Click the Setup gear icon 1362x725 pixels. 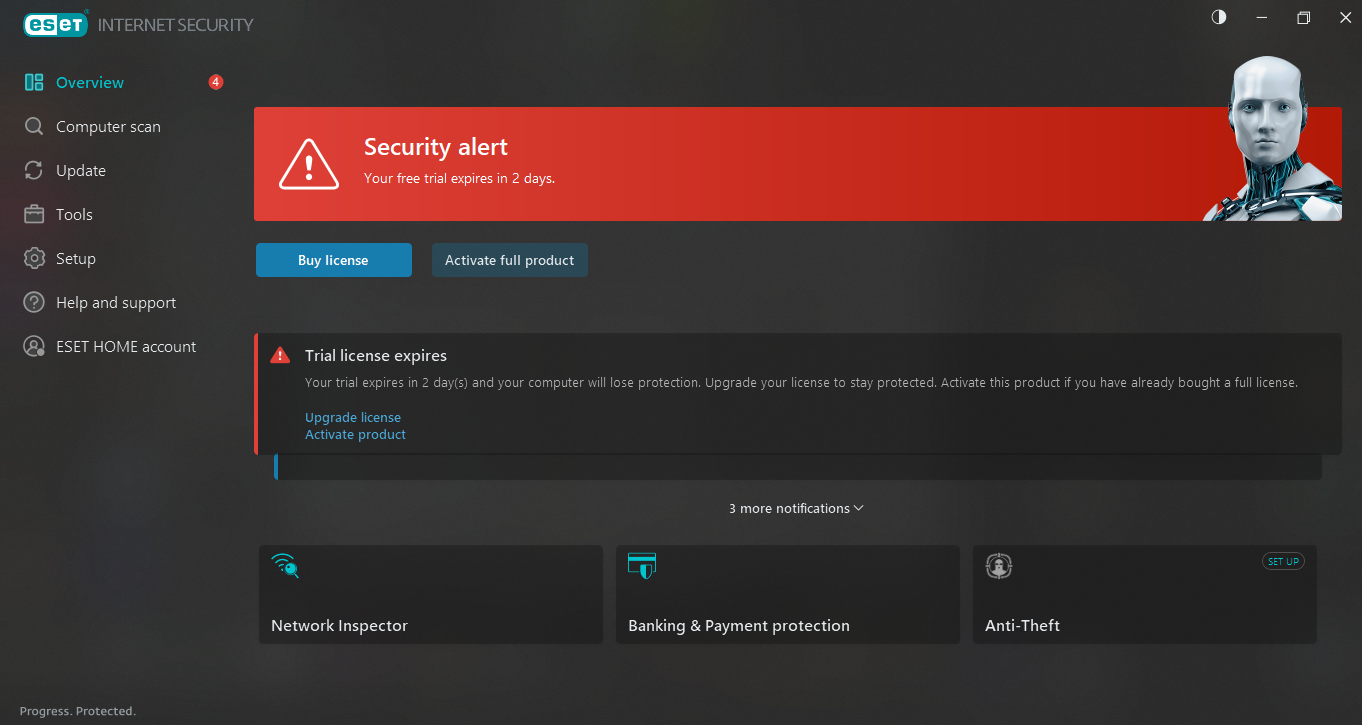pos(34,258)
